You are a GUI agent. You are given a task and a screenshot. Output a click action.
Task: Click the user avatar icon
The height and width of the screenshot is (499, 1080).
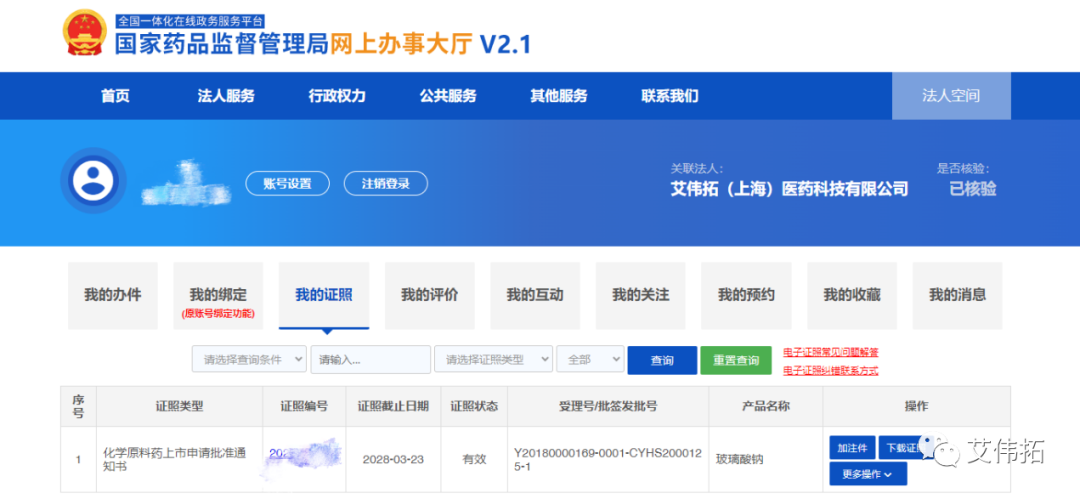pos(94,181)
